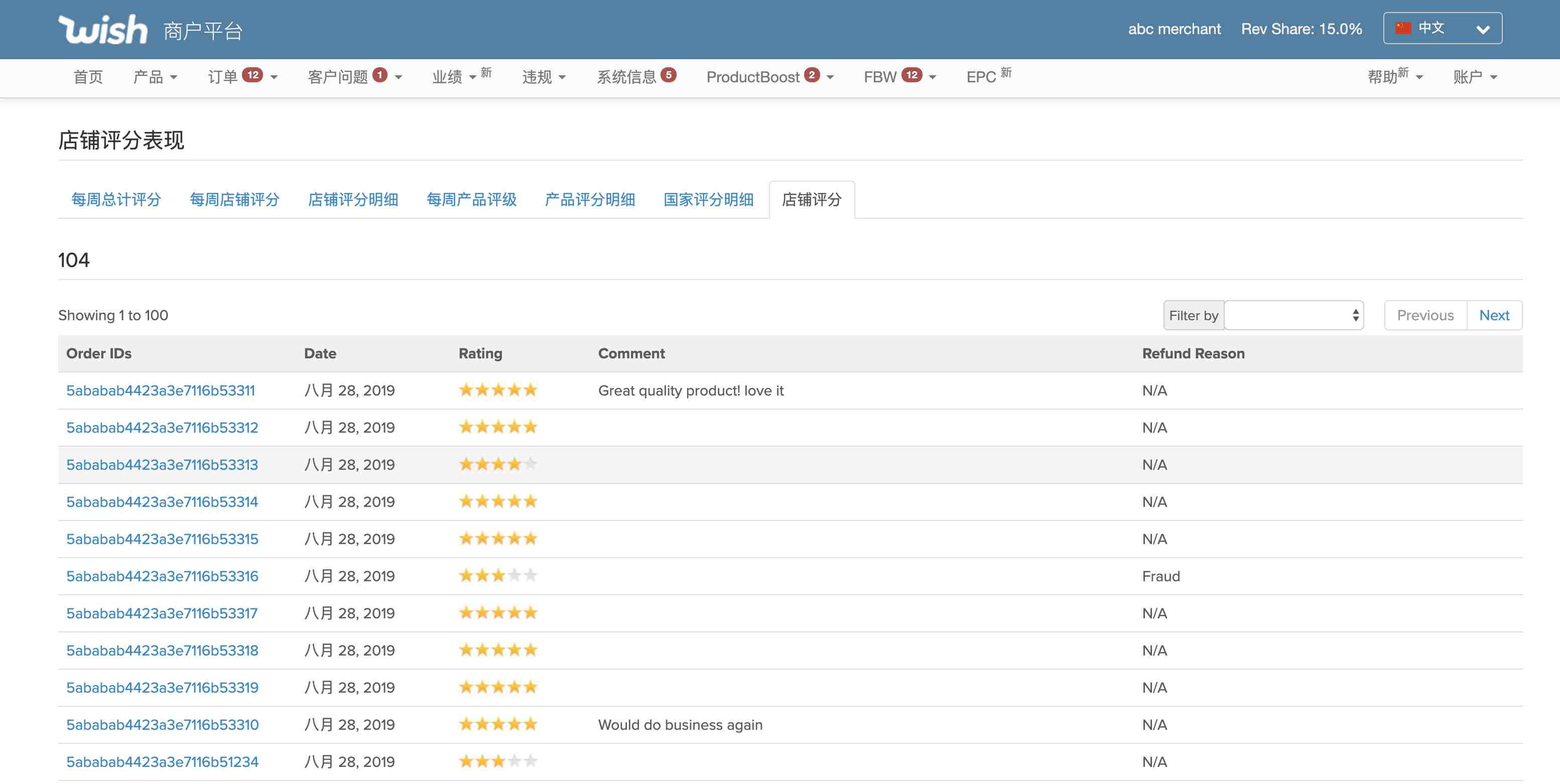The height and width of the screenshot is (784, 1560).
Task: Click the Refund Reason column header
Action: (1193, 353)
